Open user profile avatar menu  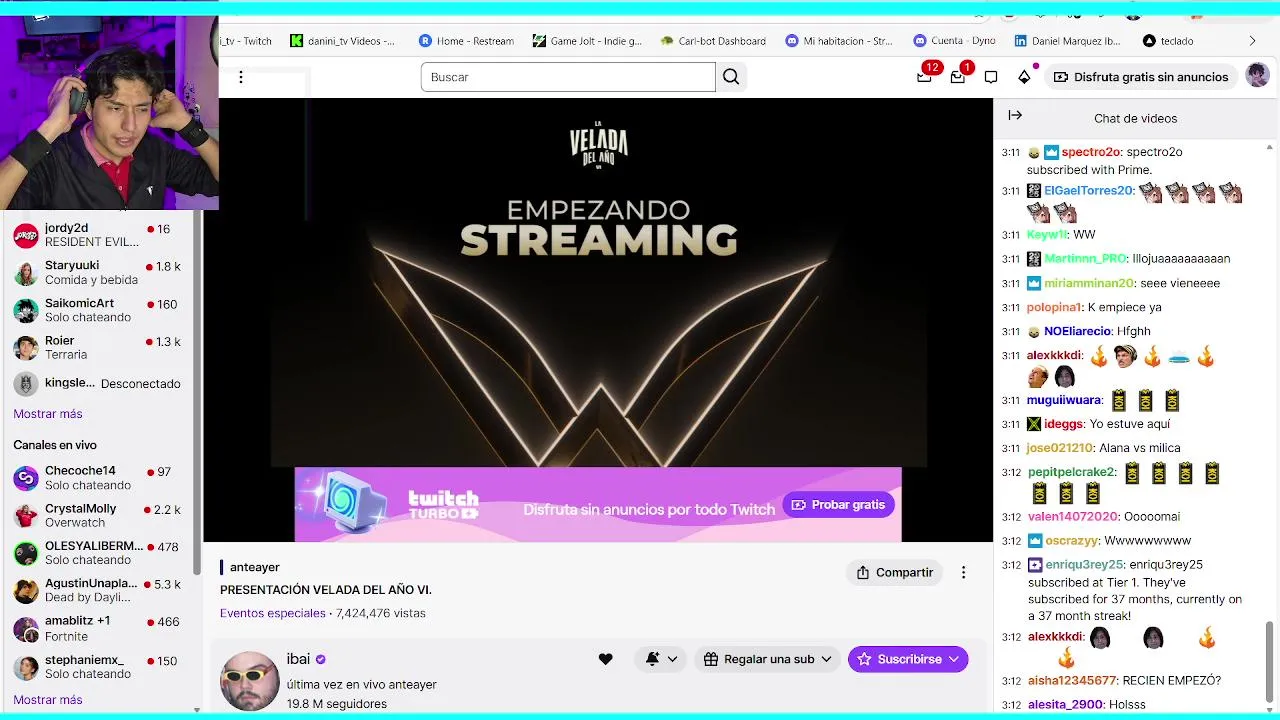click(1257, 76)
